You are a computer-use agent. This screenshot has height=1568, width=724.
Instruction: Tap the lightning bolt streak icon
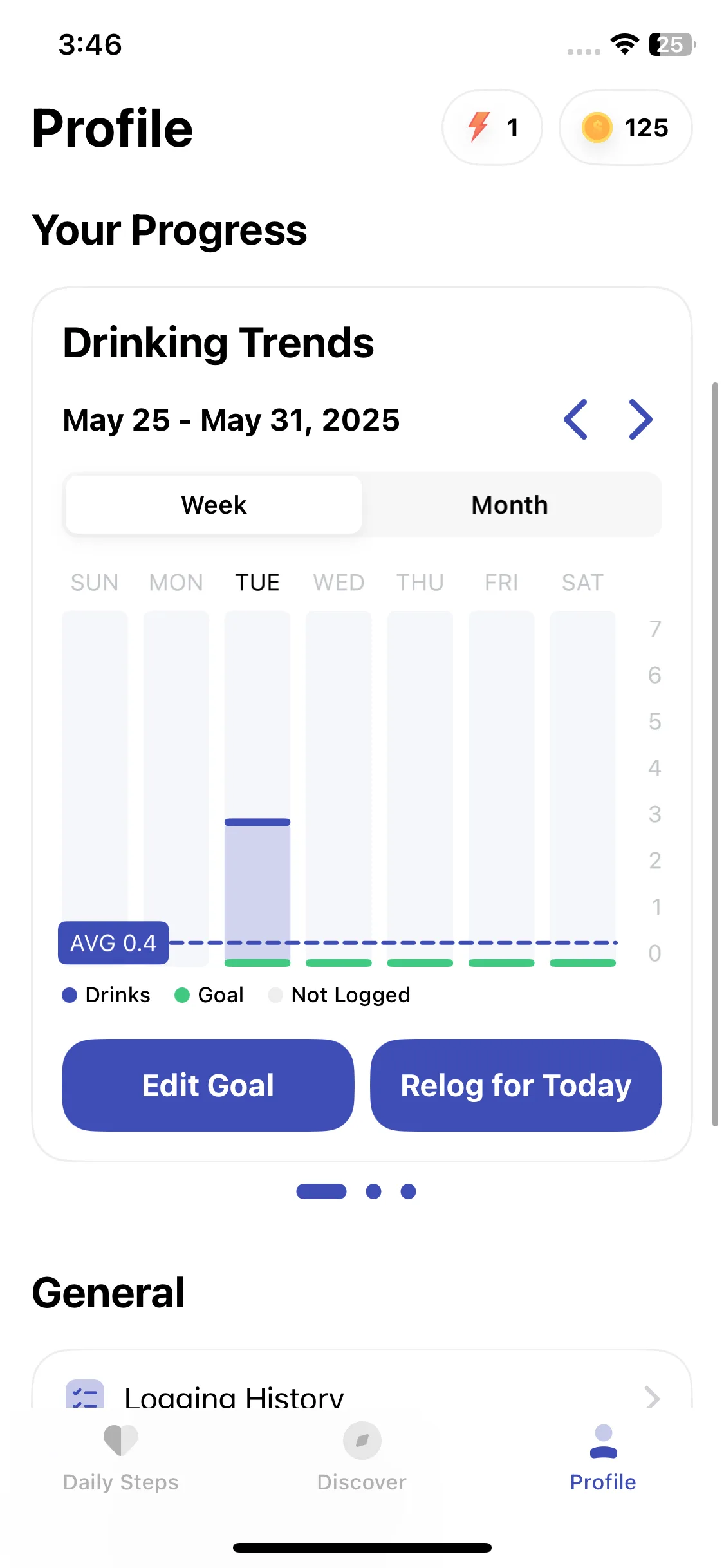[479, 127]
